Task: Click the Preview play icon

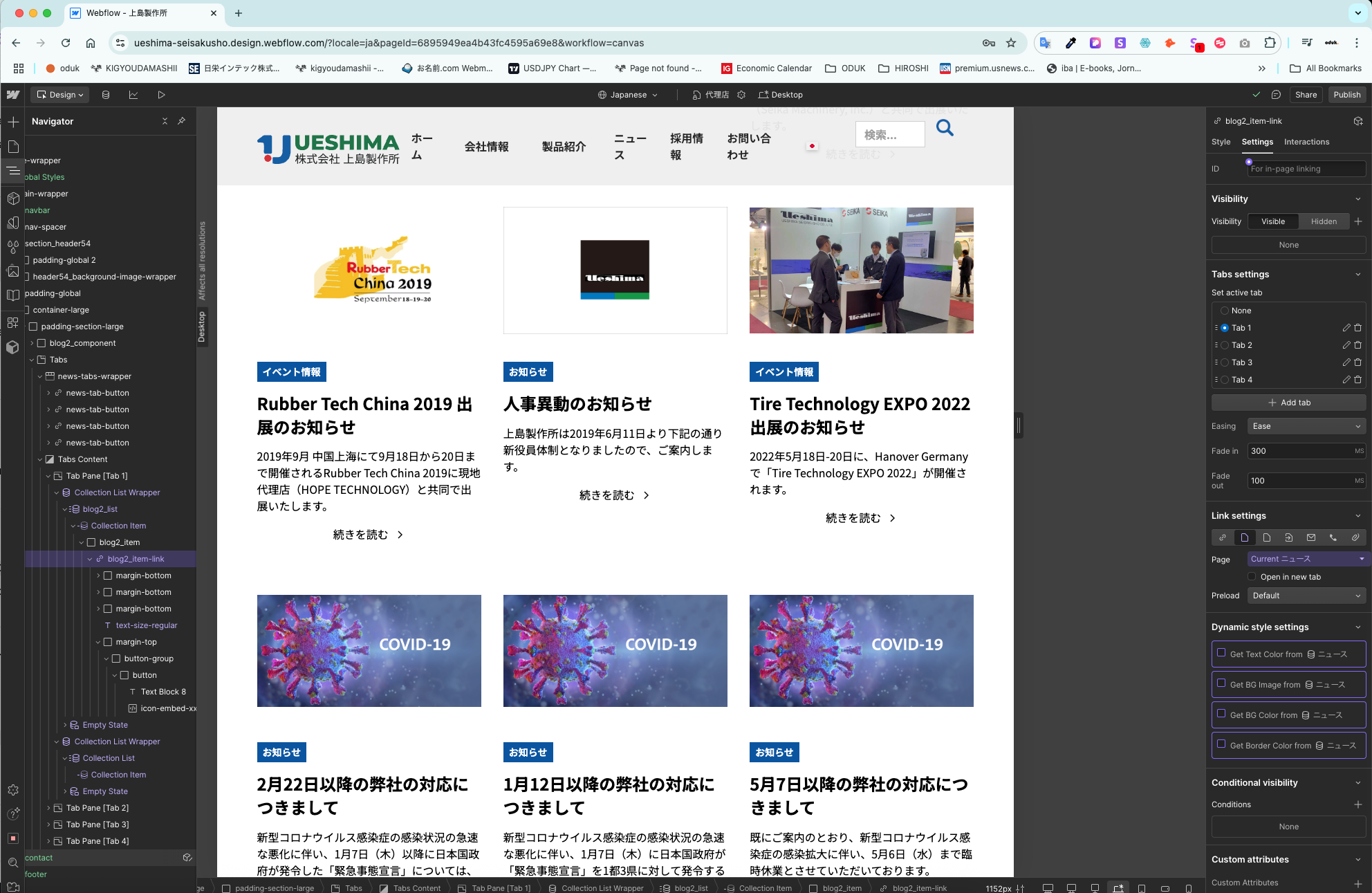Action: [x=161, y=95]
